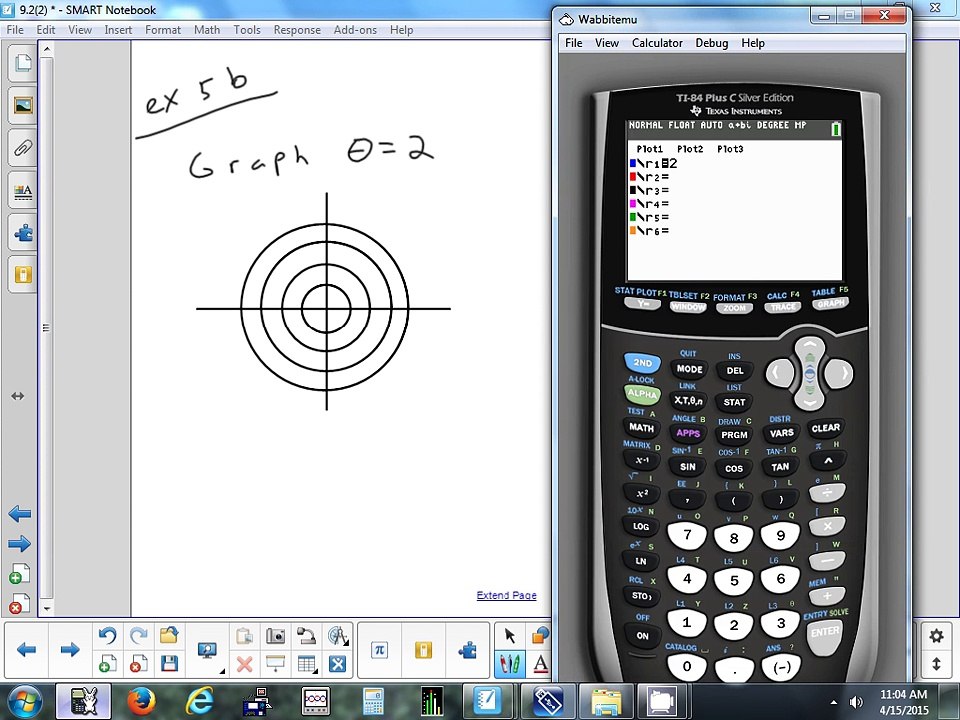Open Calculator menu in Wabbitemu
This screenshot has width=960, height=720.
[657, 43]
